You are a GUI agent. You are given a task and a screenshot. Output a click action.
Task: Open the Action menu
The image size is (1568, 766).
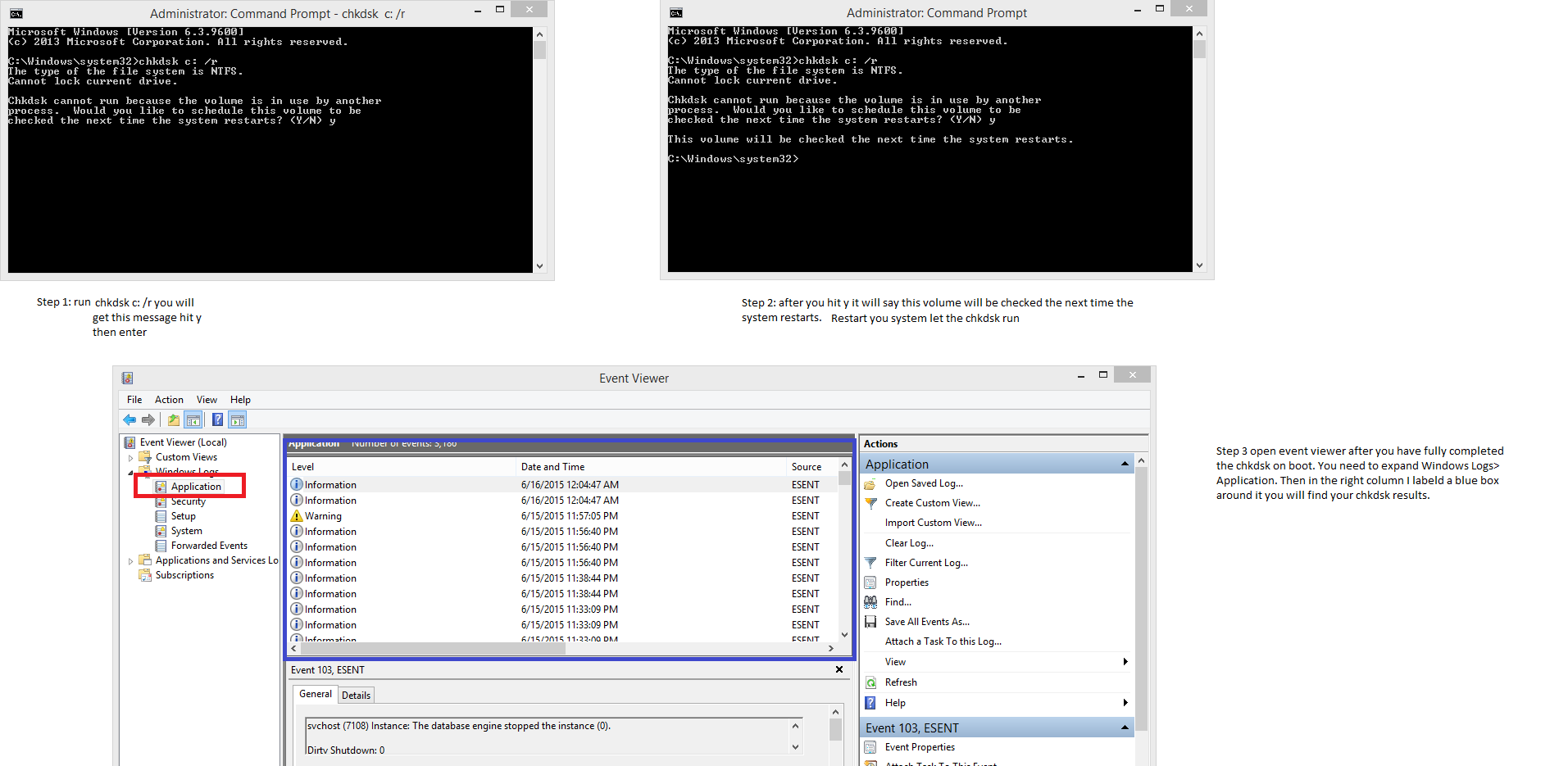[x=169, y=400]
